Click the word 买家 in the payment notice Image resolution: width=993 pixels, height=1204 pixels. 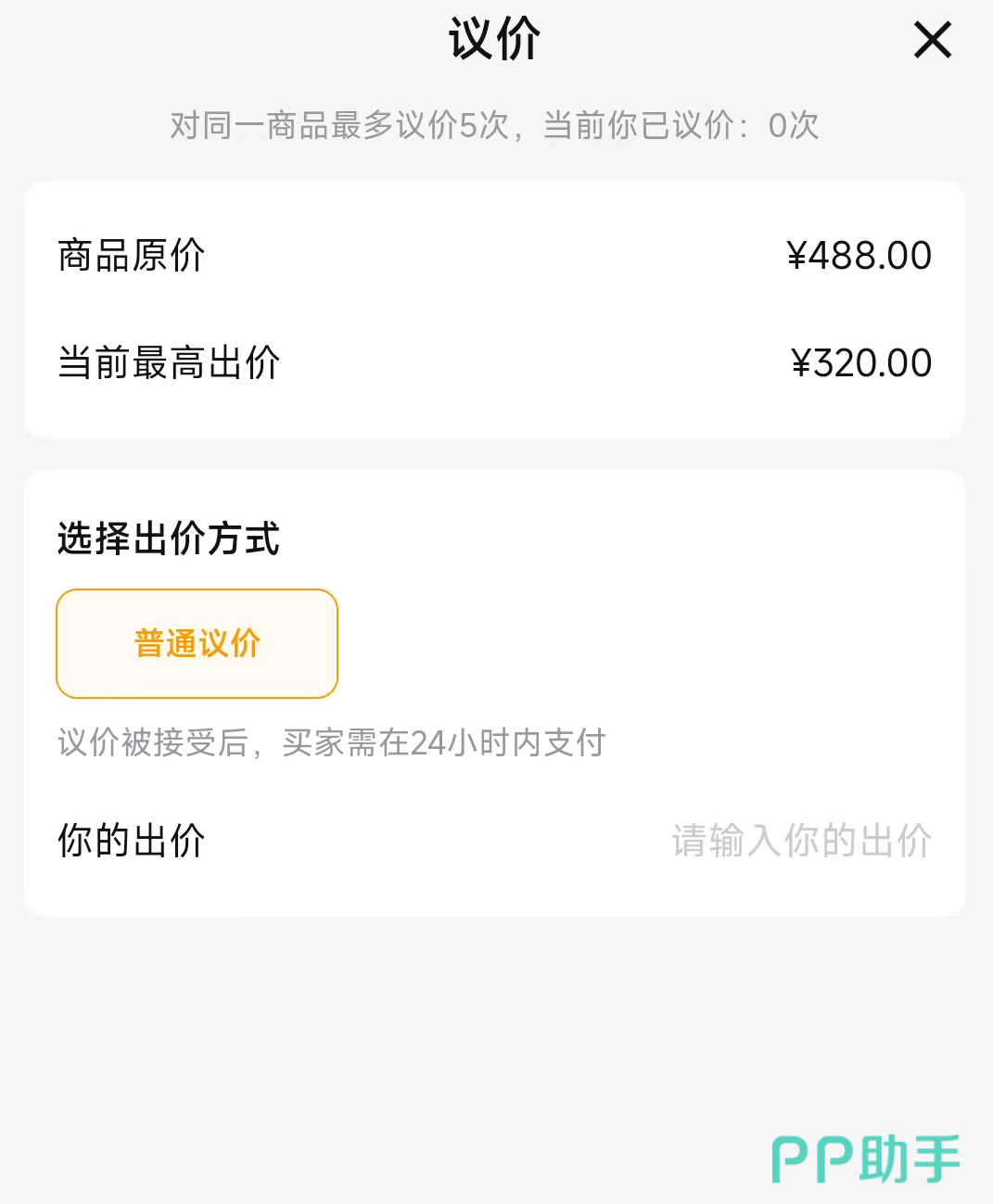tap(312, 743)
